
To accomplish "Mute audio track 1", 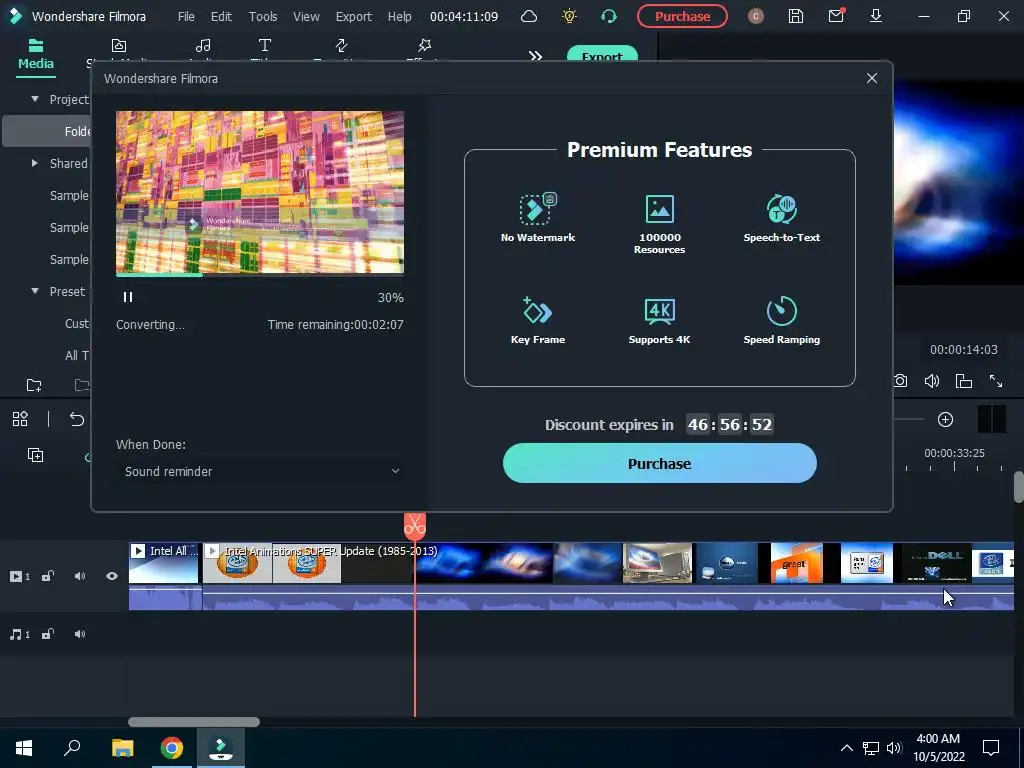I will [80, 634].
